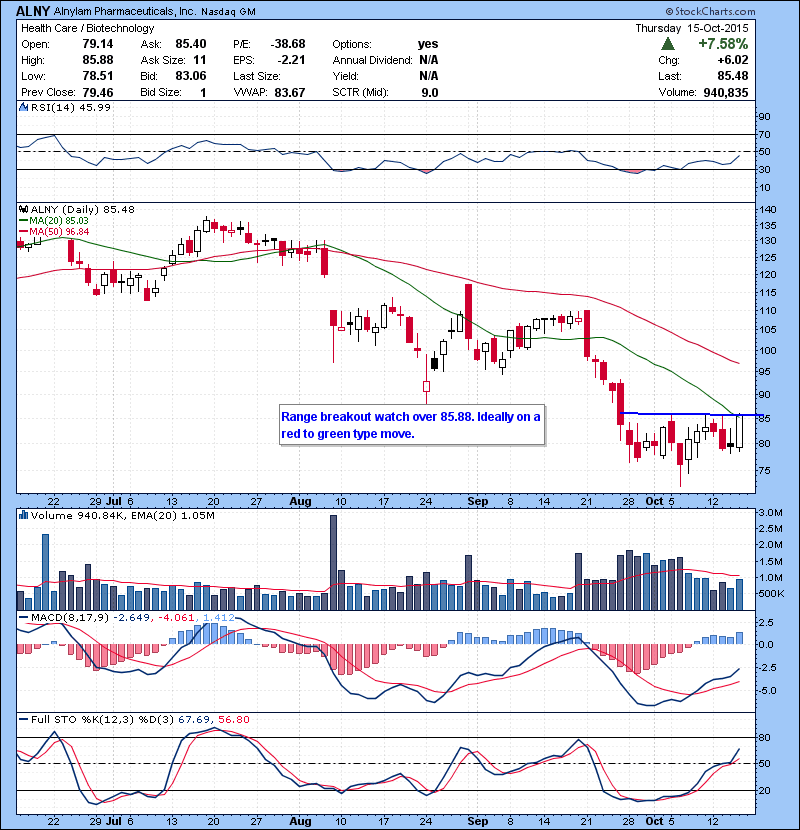Click the ALNY (Daily) 85.48 chart label
Screen dimensions: 800x830
pos(83,209)
